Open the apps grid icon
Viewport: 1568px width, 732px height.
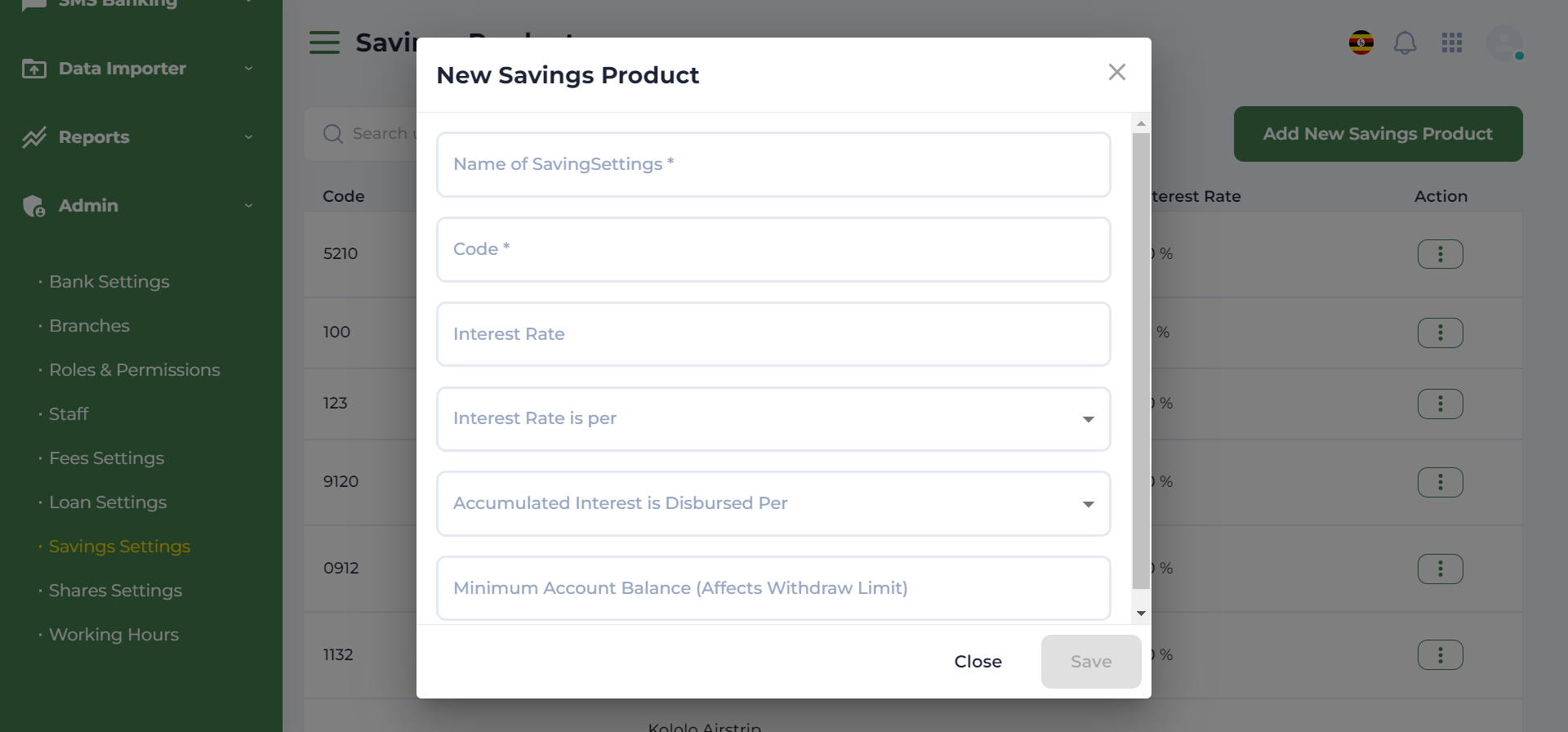coord(1451,42)
